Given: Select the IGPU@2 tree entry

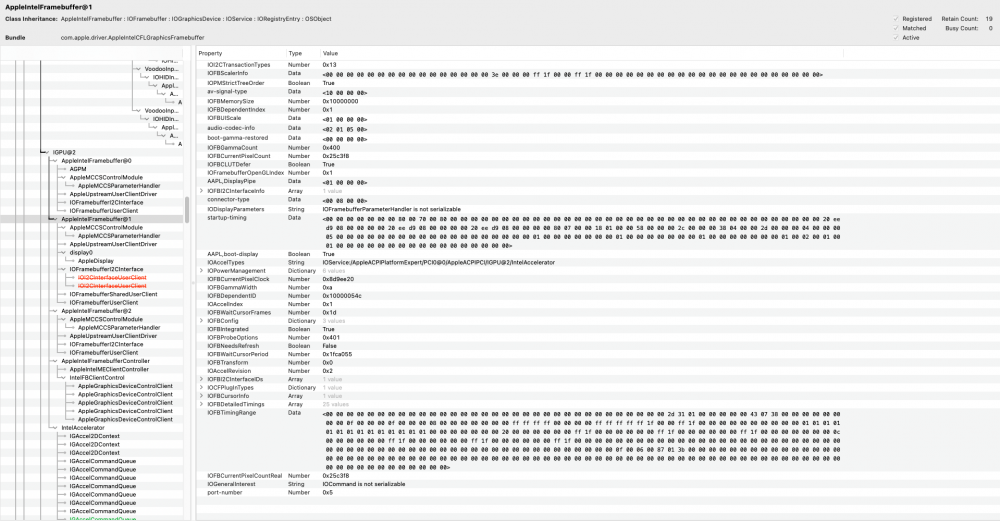Looking at the screenshot, I should tap(64, 152).
